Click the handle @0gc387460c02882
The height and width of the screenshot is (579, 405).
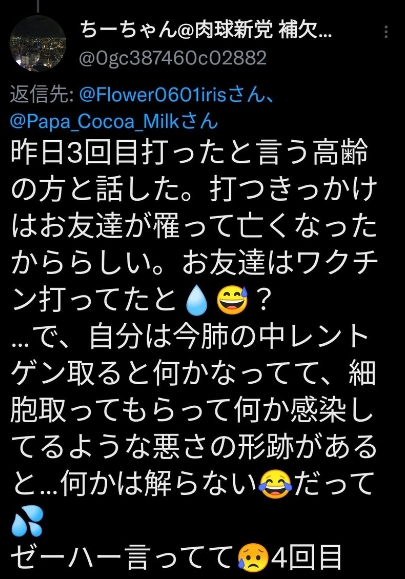pyautogui.click(x=173, y=58)
